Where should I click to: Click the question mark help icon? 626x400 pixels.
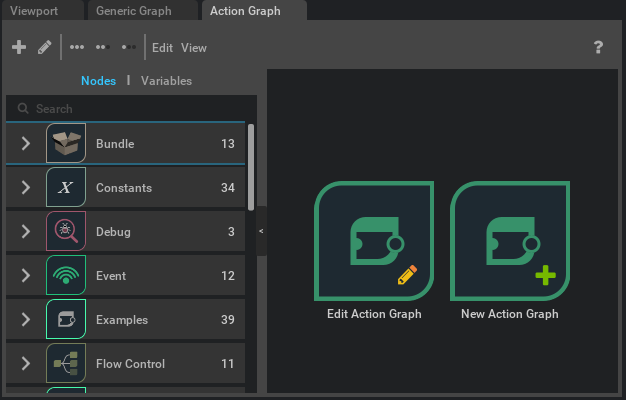click(x=598, y=47)
